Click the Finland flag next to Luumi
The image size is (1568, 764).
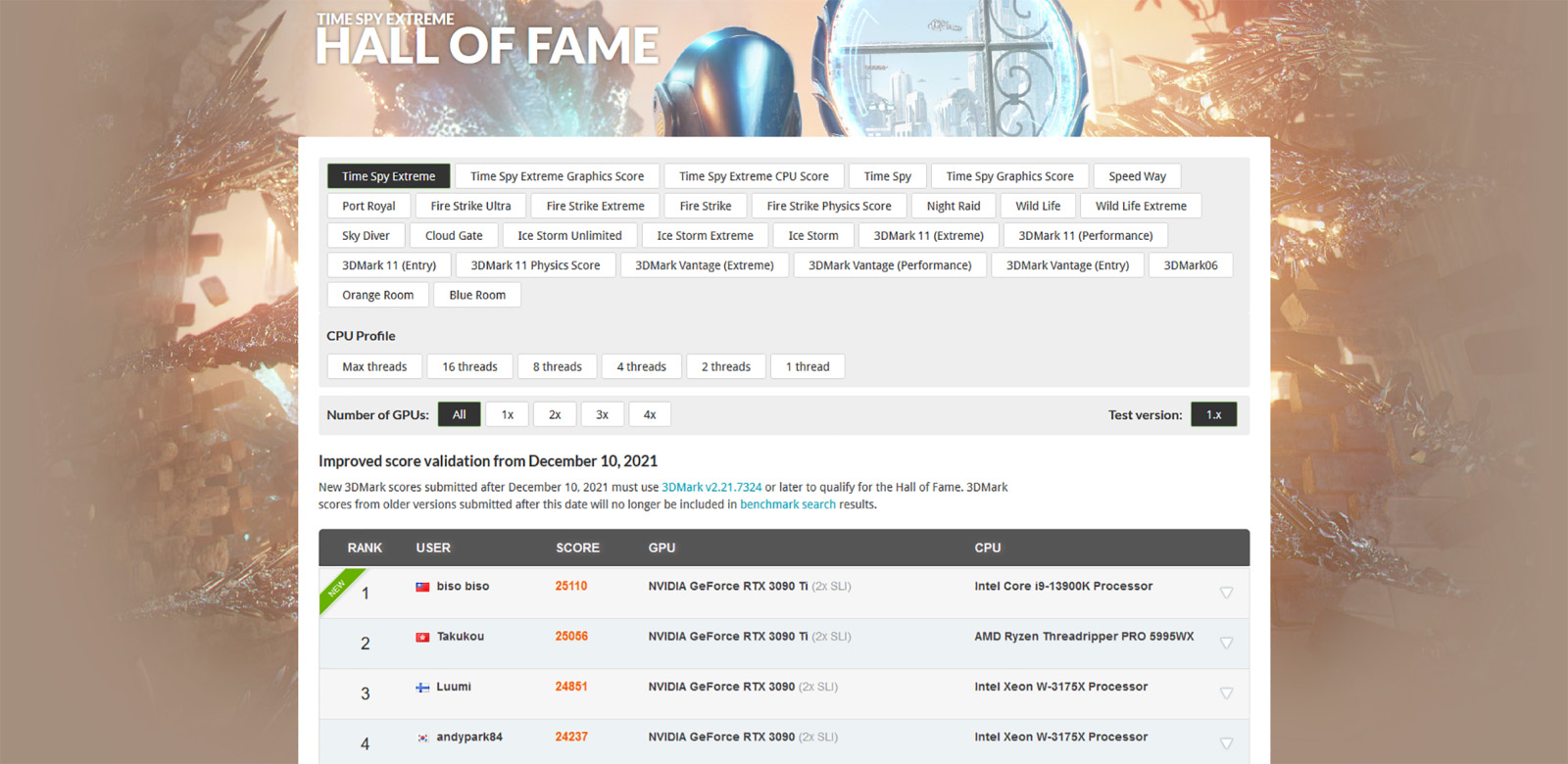422,688
